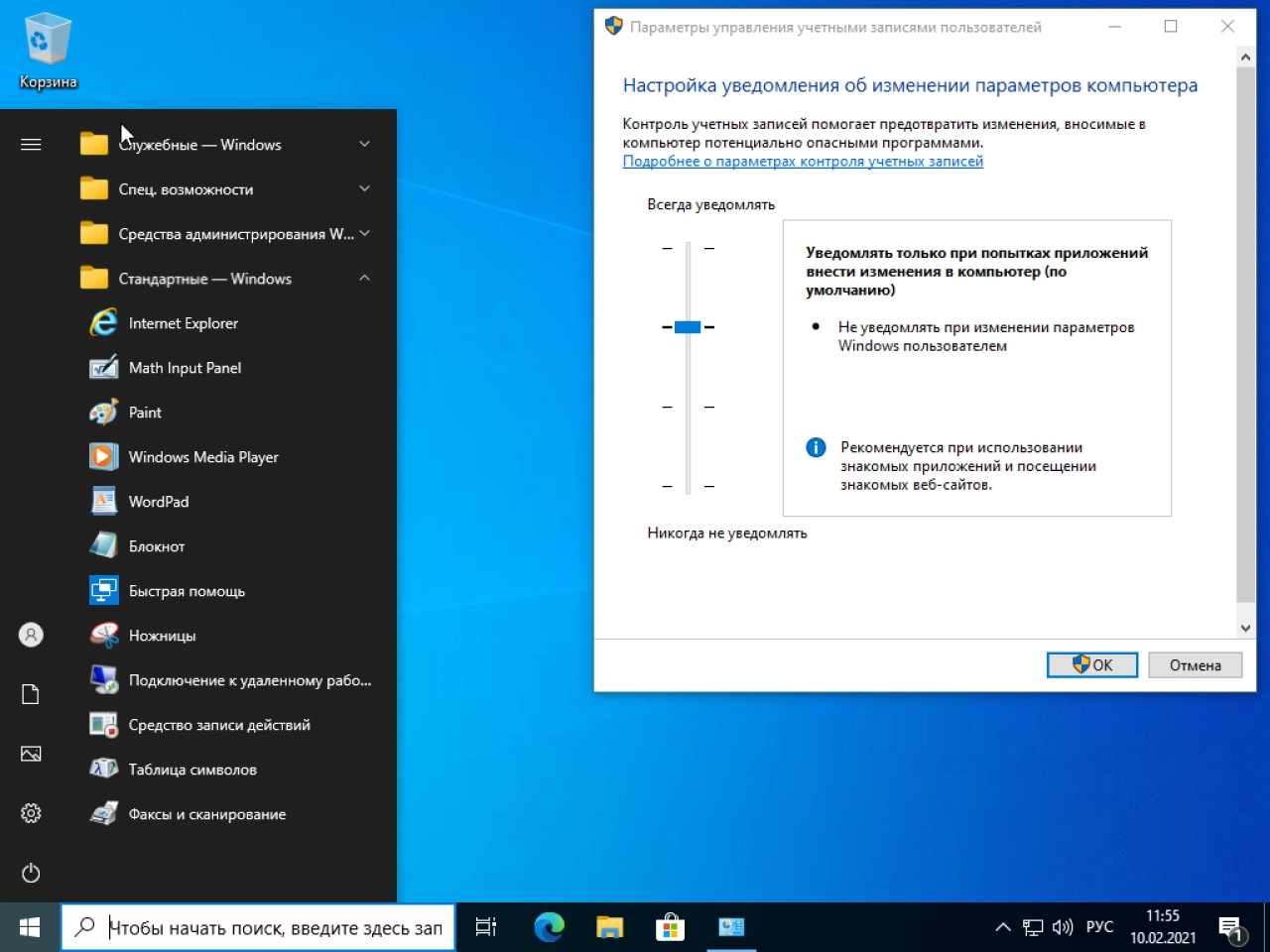The image size is (1270, 952).
Task: Click the user account icon in Start
Action: point(31,635)
